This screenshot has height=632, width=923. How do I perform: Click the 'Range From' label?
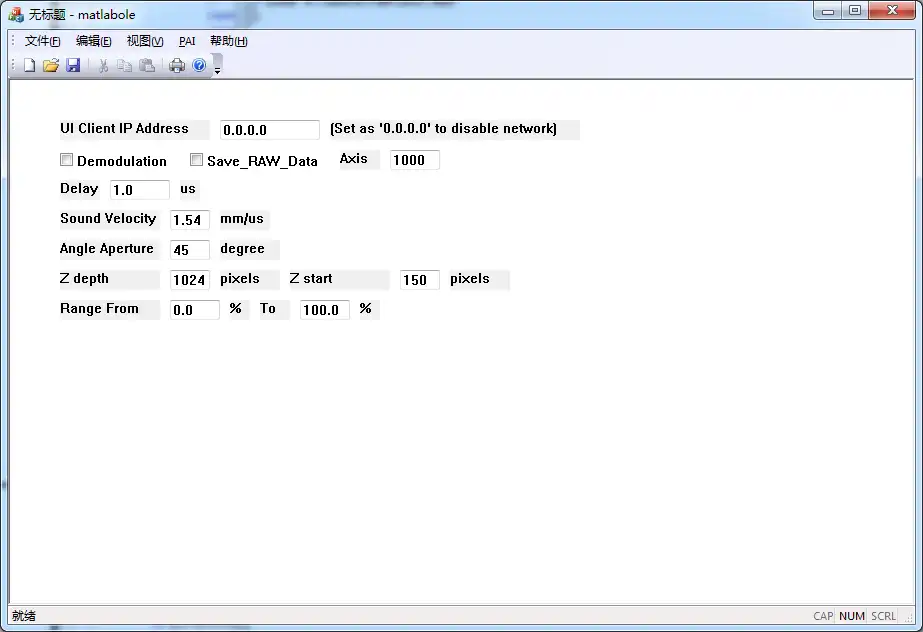pos(99,309)
